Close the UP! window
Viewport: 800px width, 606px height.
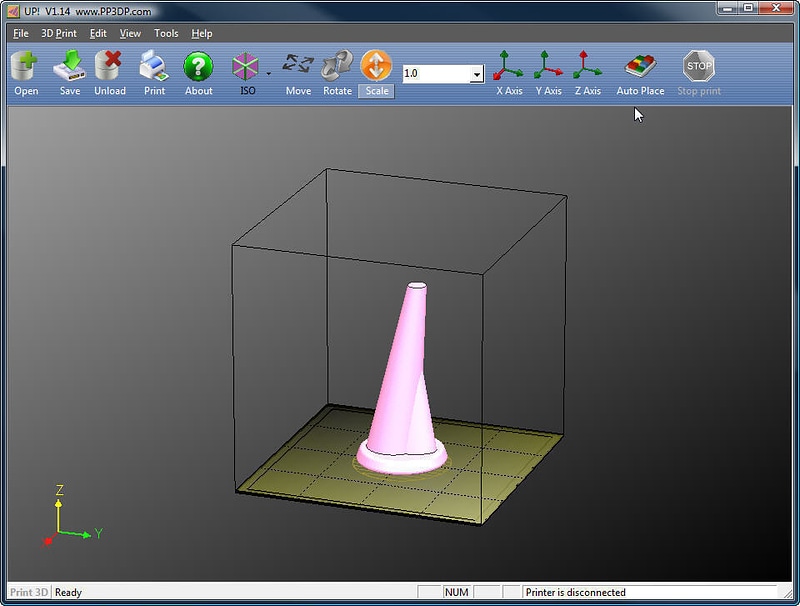tap(777, 8)
